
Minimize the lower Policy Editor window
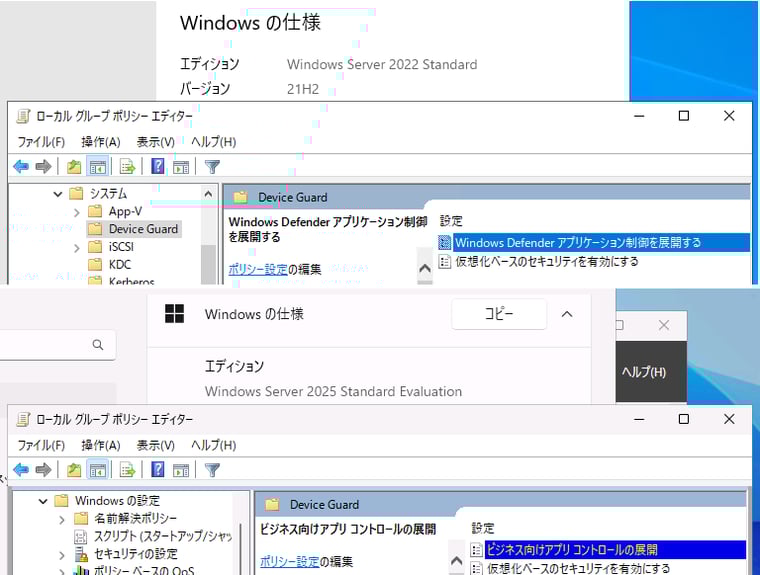pos(639,419)
